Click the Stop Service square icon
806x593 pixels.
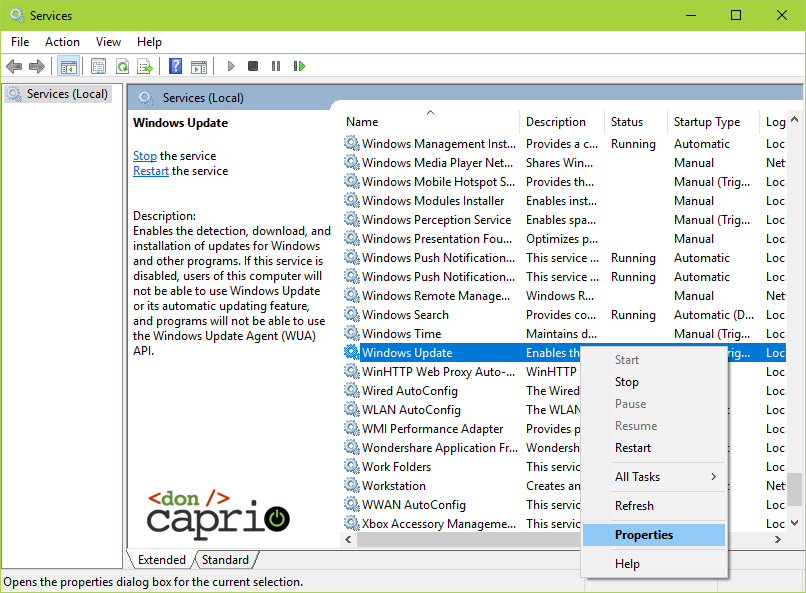[252, 66]
